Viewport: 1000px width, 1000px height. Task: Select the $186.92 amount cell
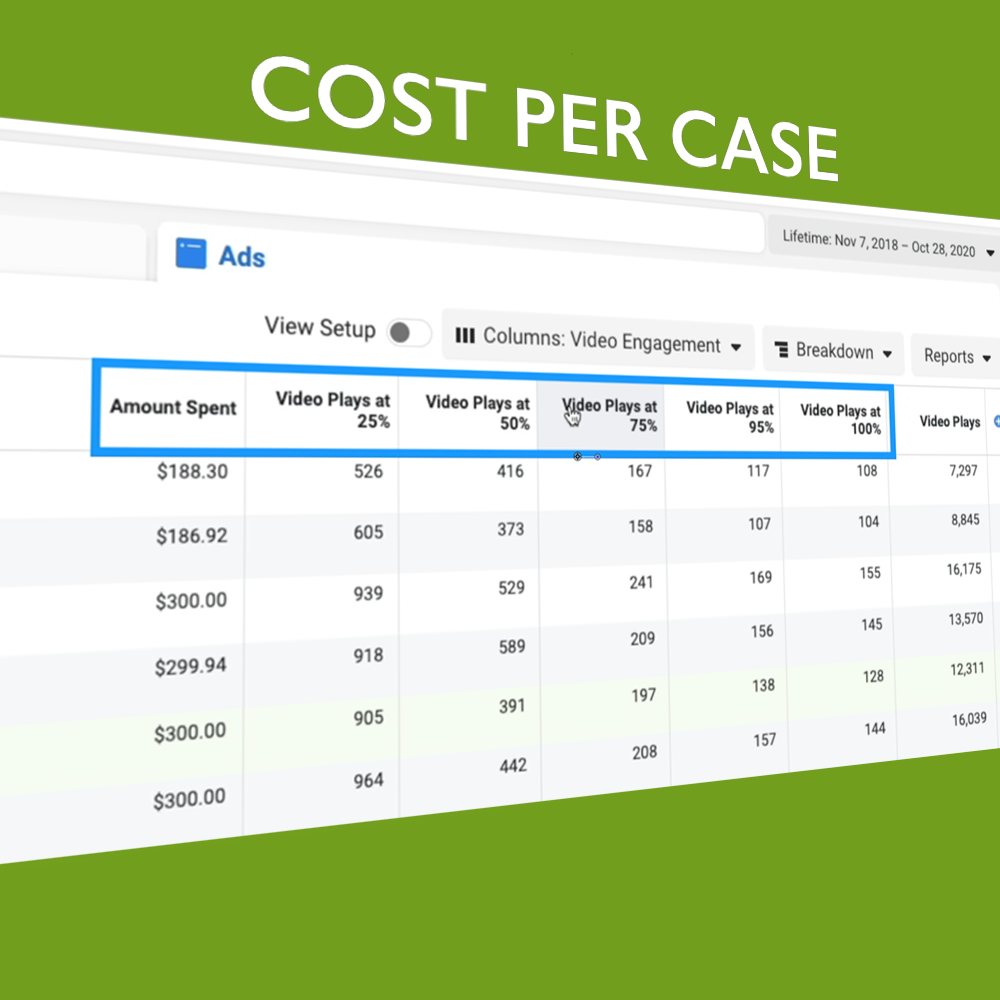point(191,536)
